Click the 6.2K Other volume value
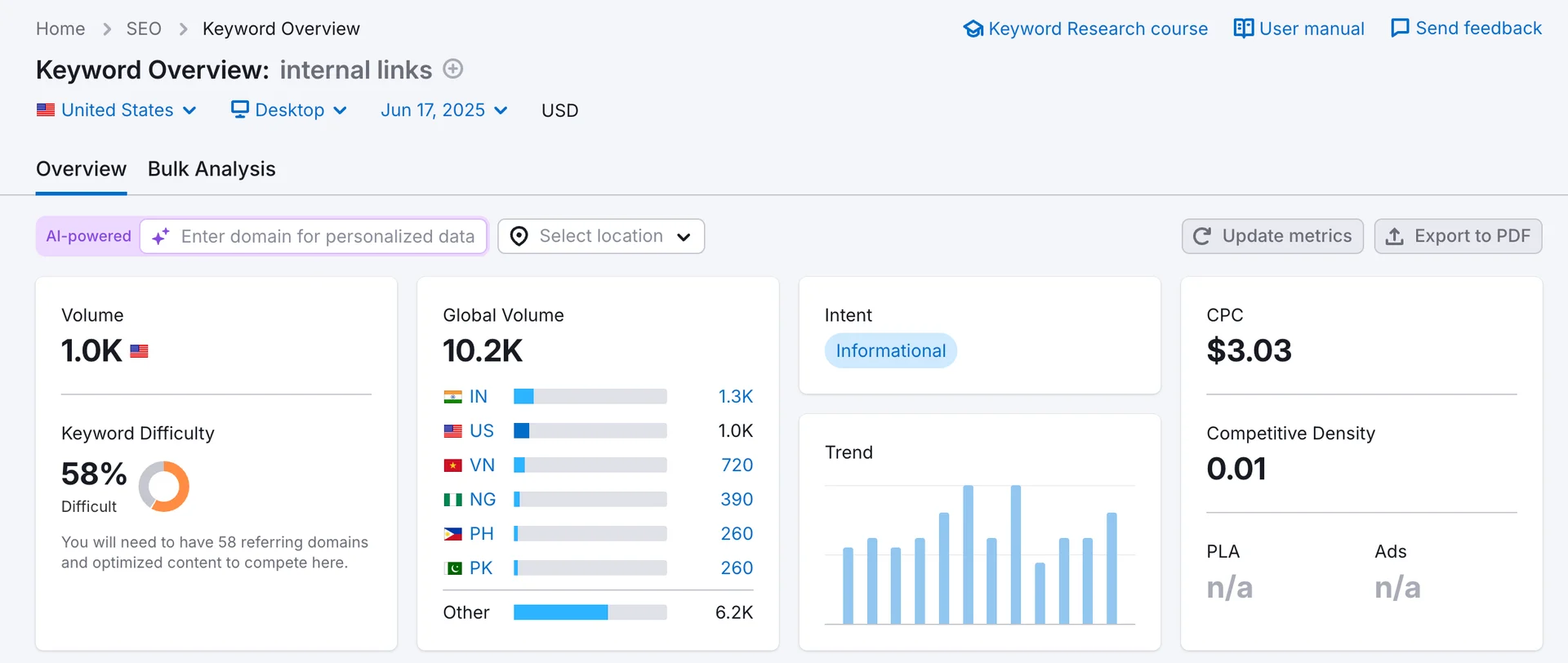This screenshot has width=1568, height=663. point(734,612)
